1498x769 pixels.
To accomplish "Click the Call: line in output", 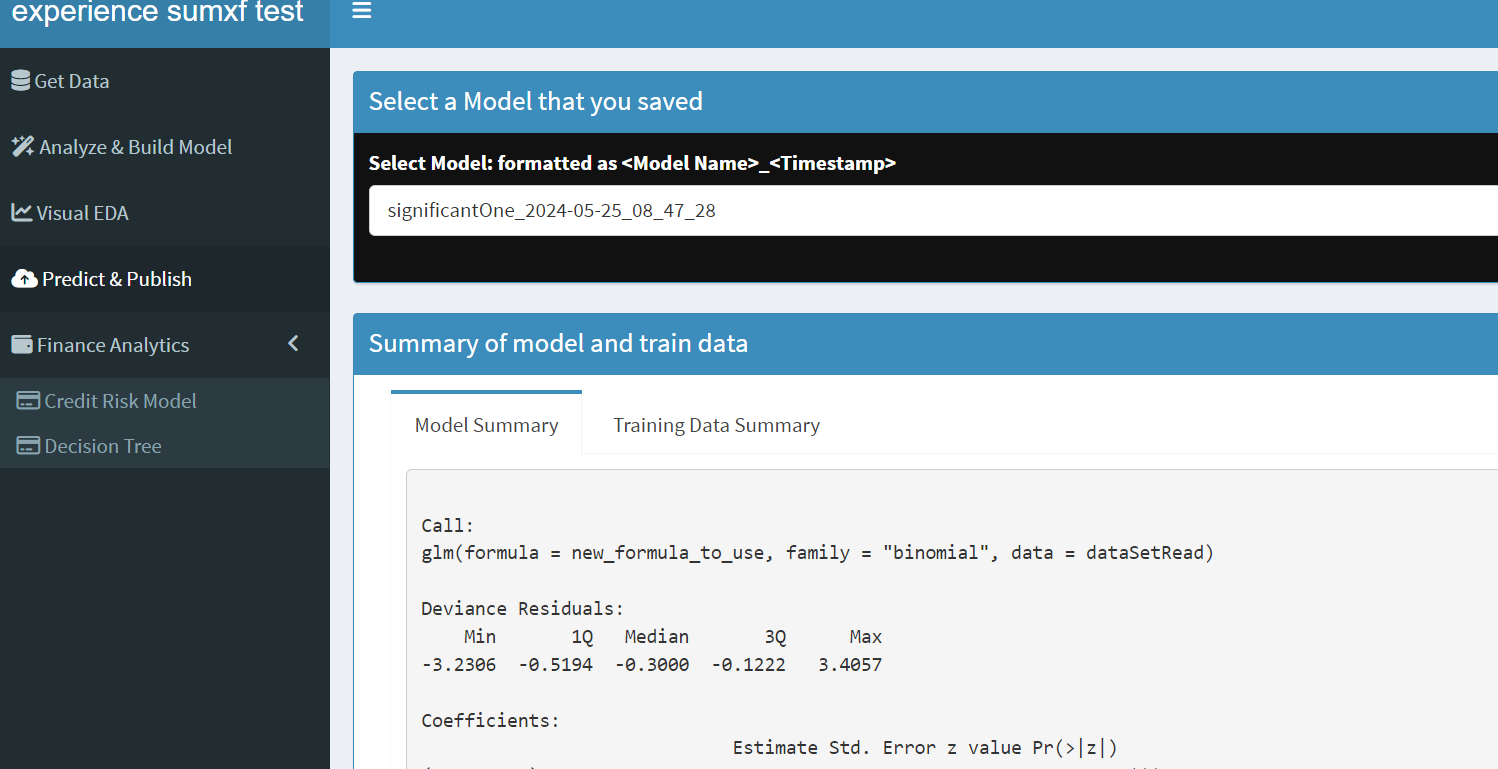I will coord(448,526).
